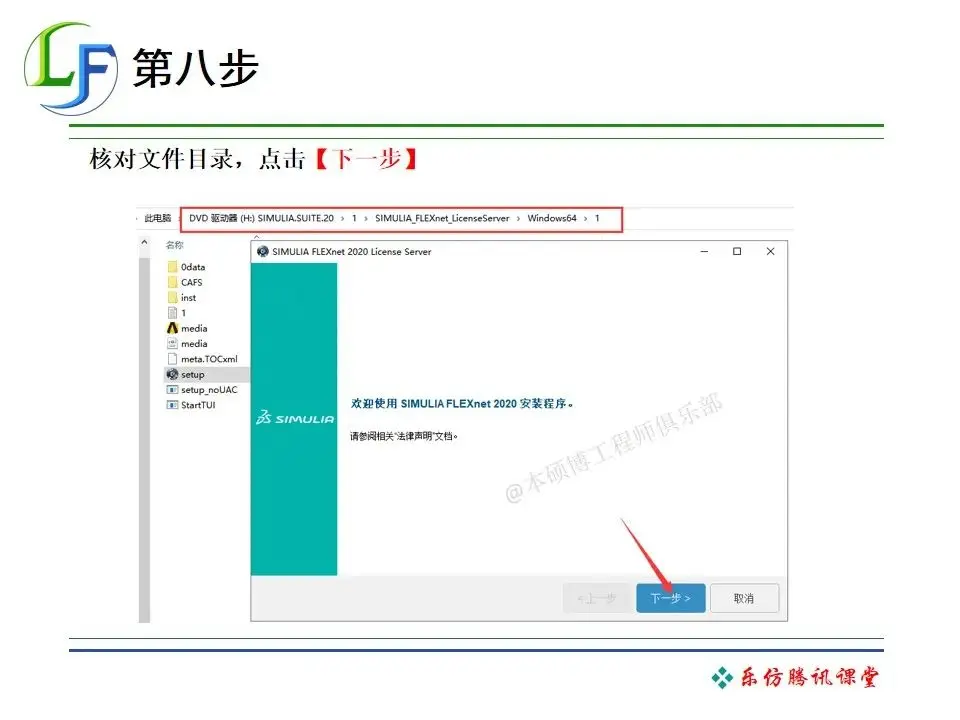The width and height of the screenshot is (960, 720).
Task: Navigate to SIMULIA_FLEXnet_LicenseServer breadcrumb
Action: (x=442, y=219)
